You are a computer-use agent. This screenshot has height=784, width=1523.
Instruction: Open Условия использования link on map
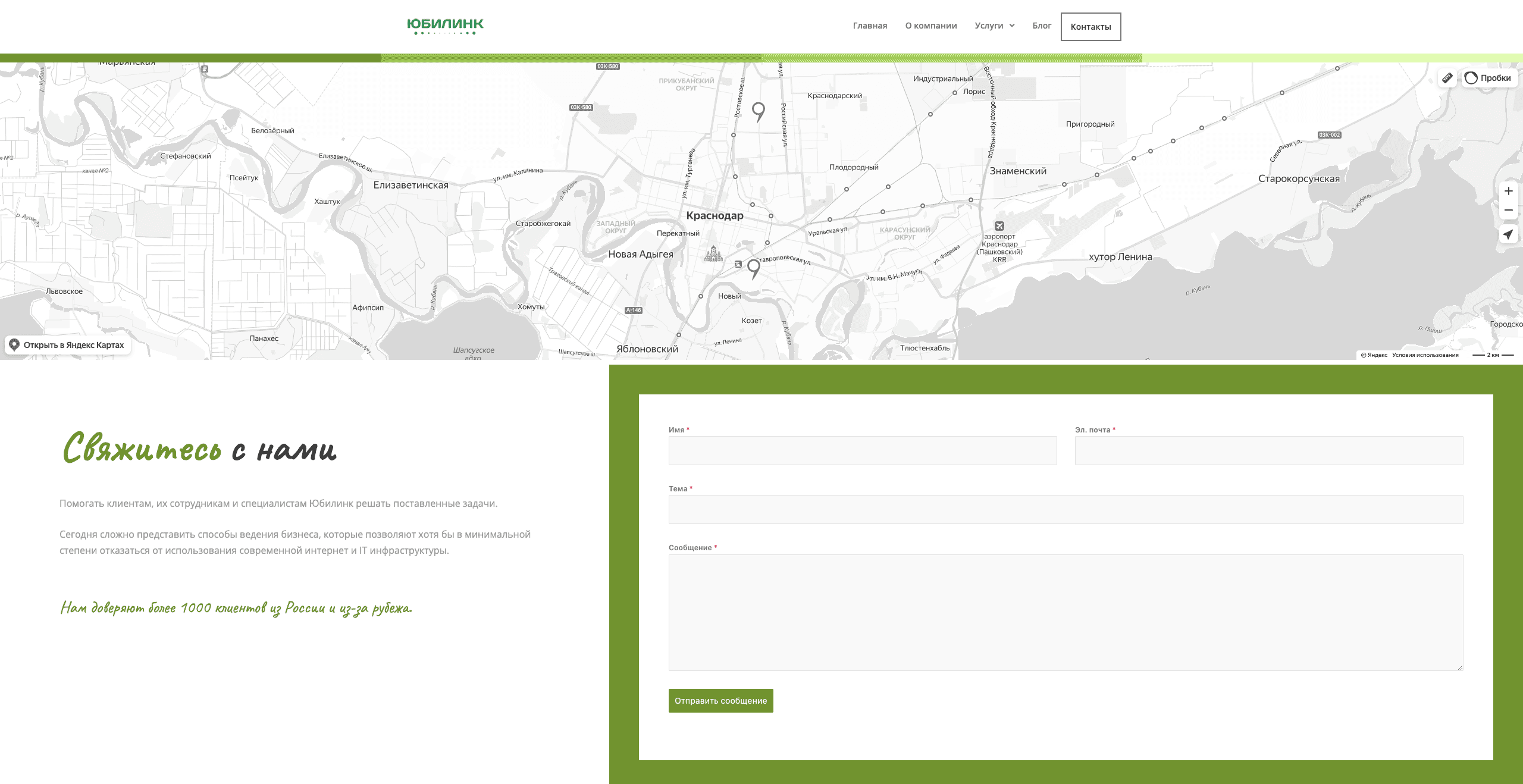[x=1425, y=355]
